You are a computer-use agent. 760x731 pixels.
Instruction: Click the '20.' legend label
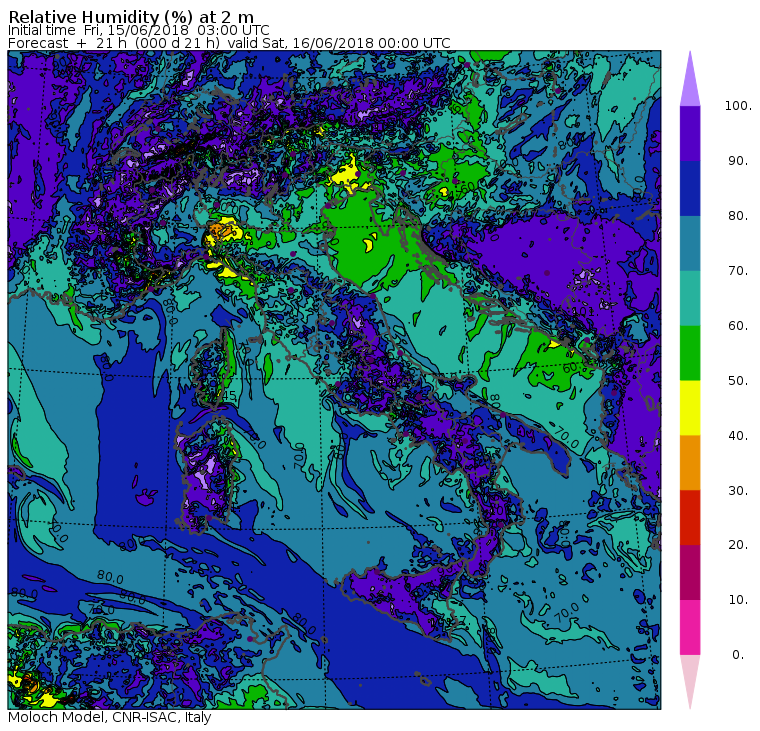[x=738, y=545]
